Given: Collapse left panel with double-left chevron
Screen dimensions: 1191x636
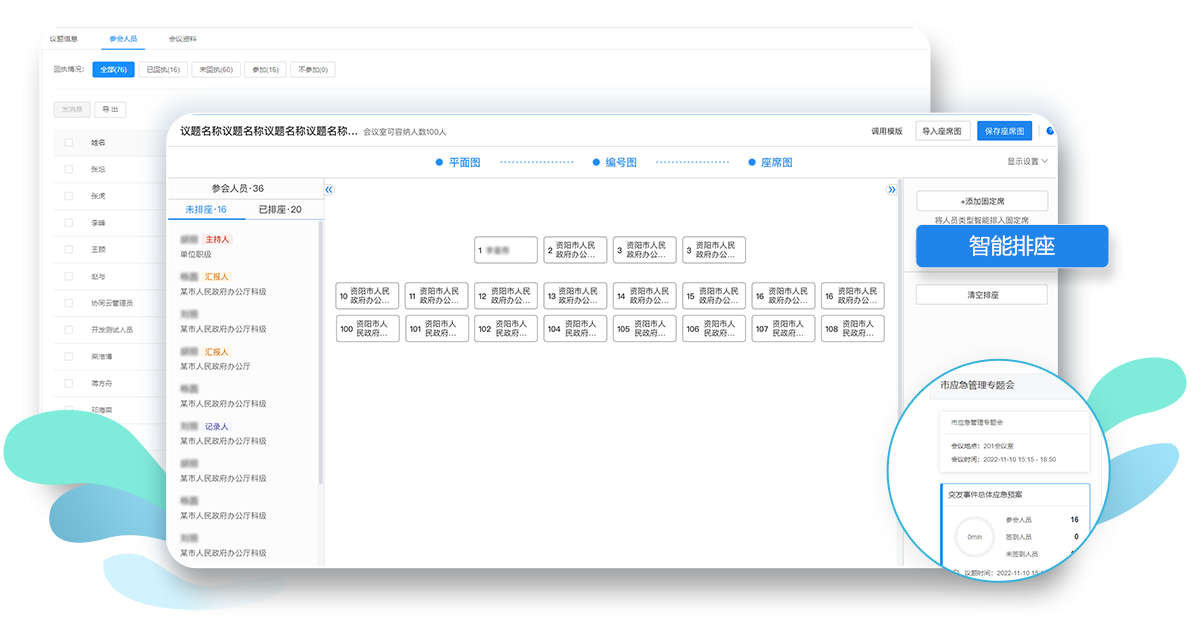Looking at the screenshot, I should (x=329, y=189).
